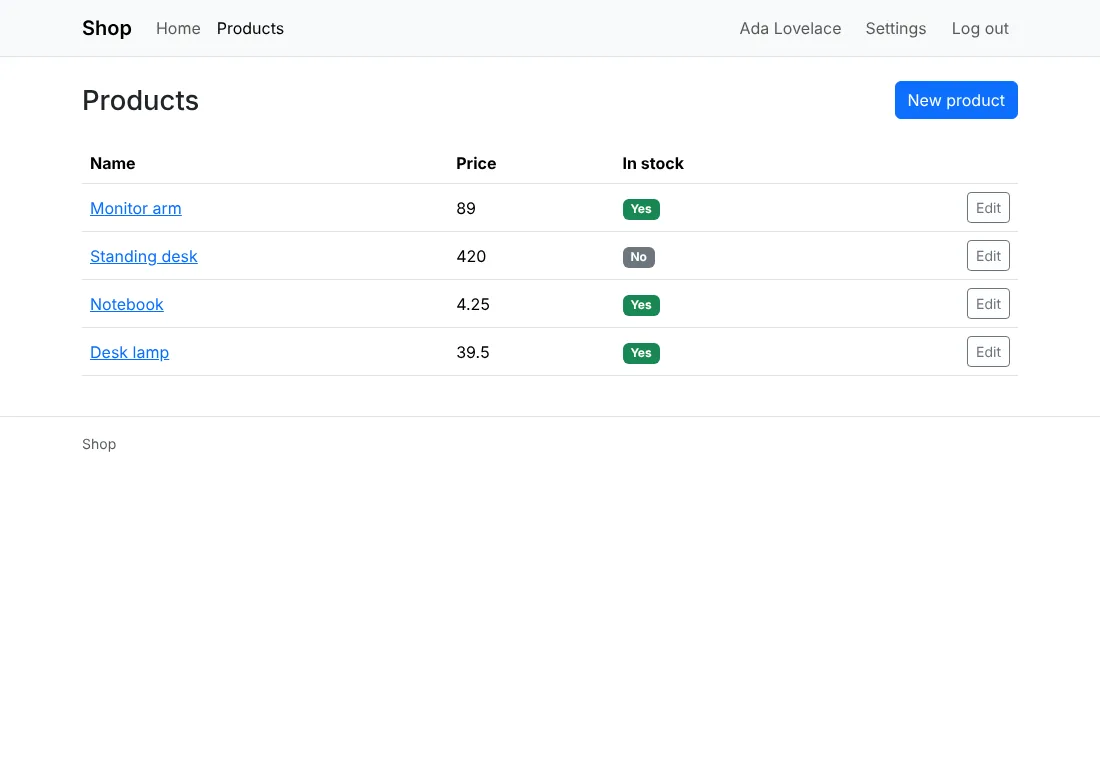Select the Products nav item

[x=250, y=28]
